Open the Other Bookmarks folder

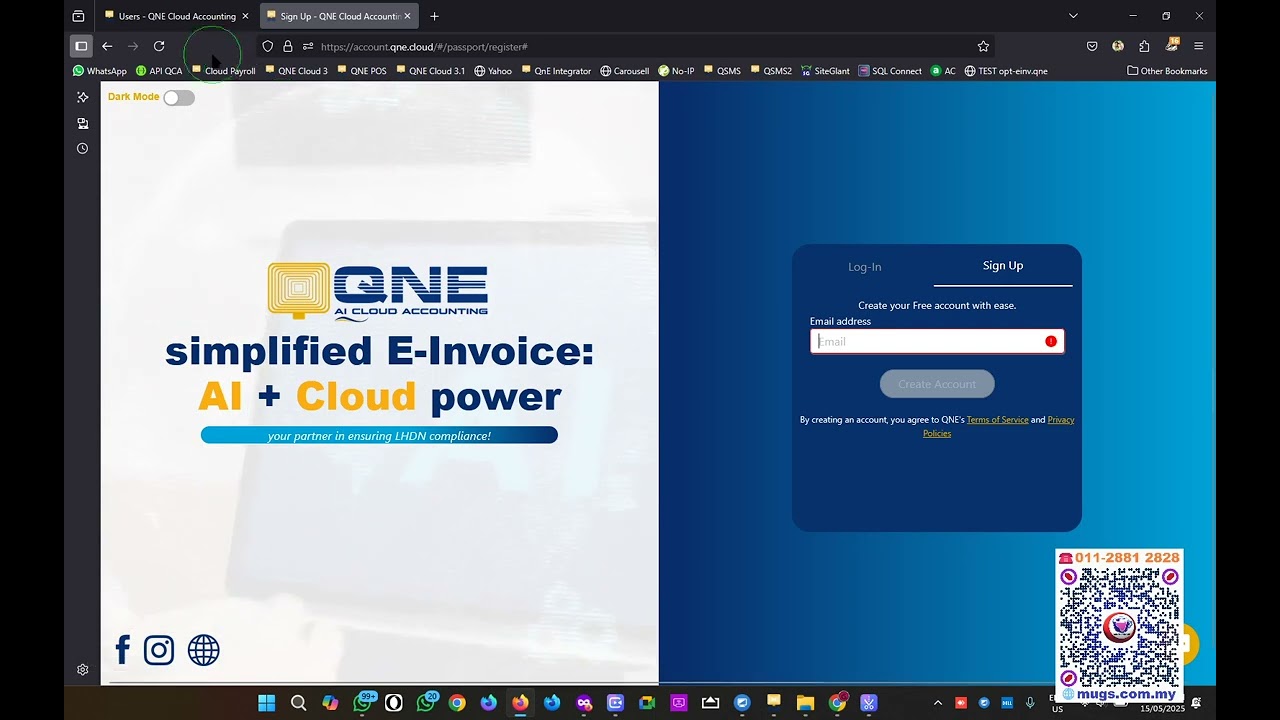point(1167,71)
